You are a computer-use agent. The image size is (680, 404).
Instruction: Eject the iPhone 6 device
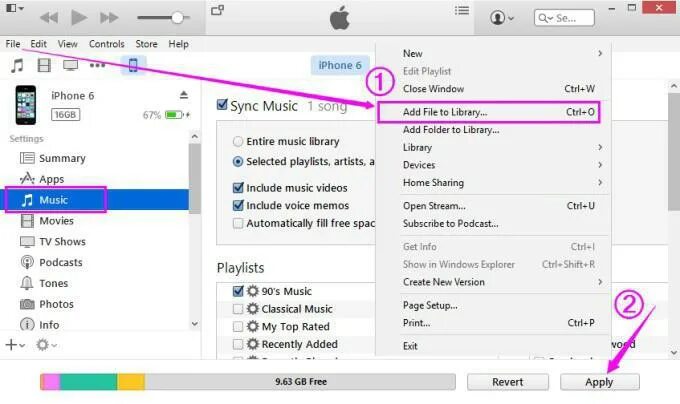[184, 95]
